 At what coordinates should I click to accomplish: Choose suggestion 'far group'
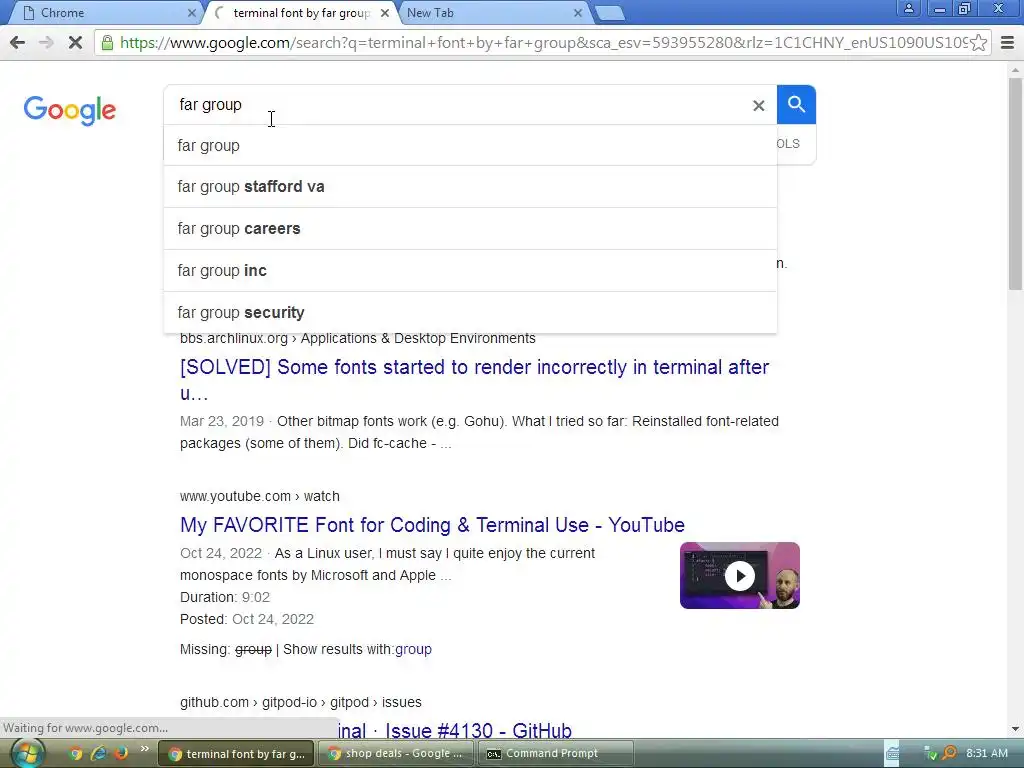pos(470,146)
